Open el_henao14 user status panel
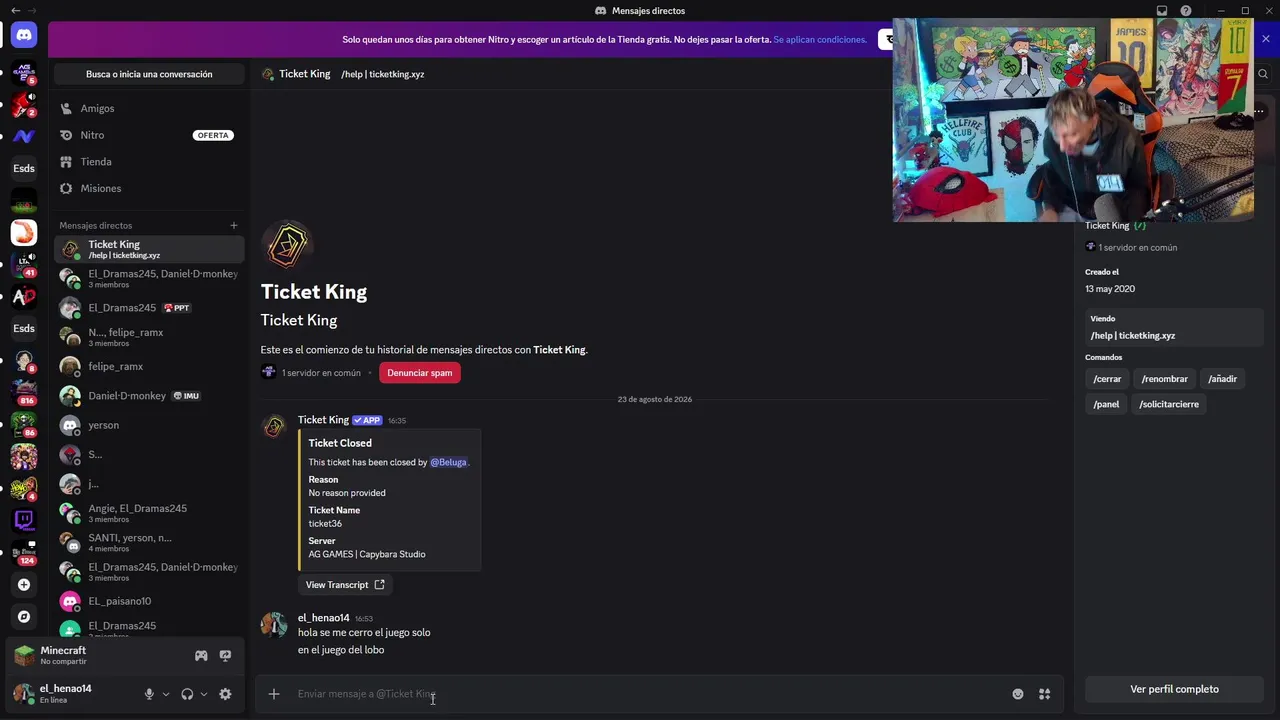This screenshot has width=1280, height=720. pos(73,693)
